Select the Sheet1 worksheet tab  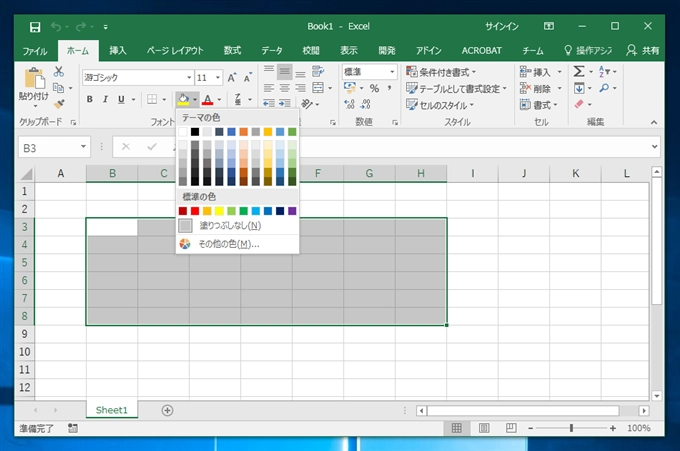112,410
